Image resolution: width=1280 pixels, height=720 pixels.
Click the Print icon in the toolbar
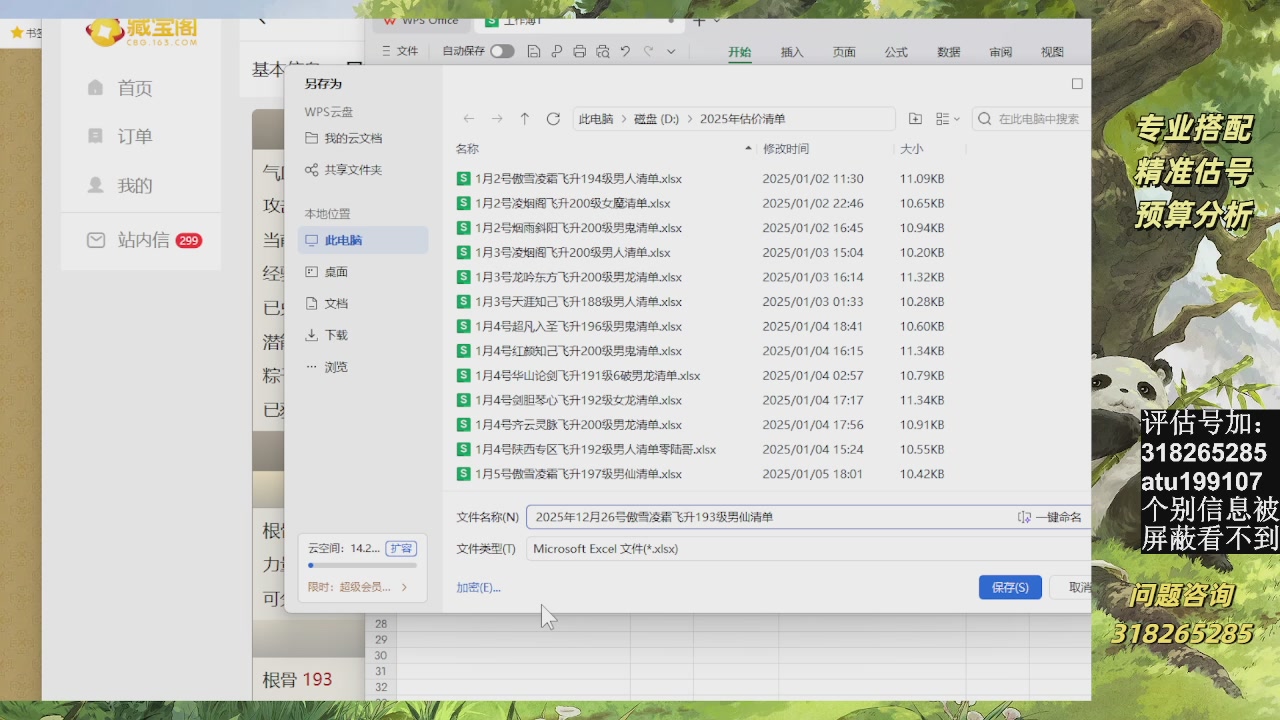click(x=580, y=51)
